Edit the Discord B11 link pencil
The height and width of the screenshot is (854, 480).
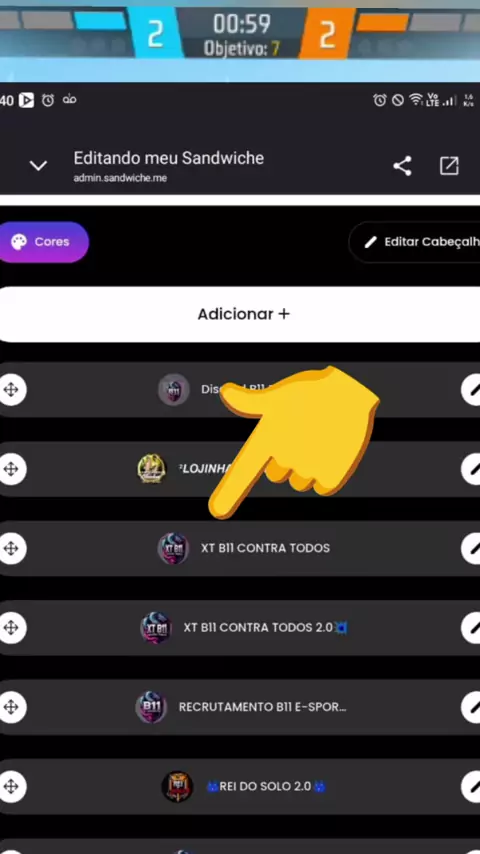[x=472, y=390]
